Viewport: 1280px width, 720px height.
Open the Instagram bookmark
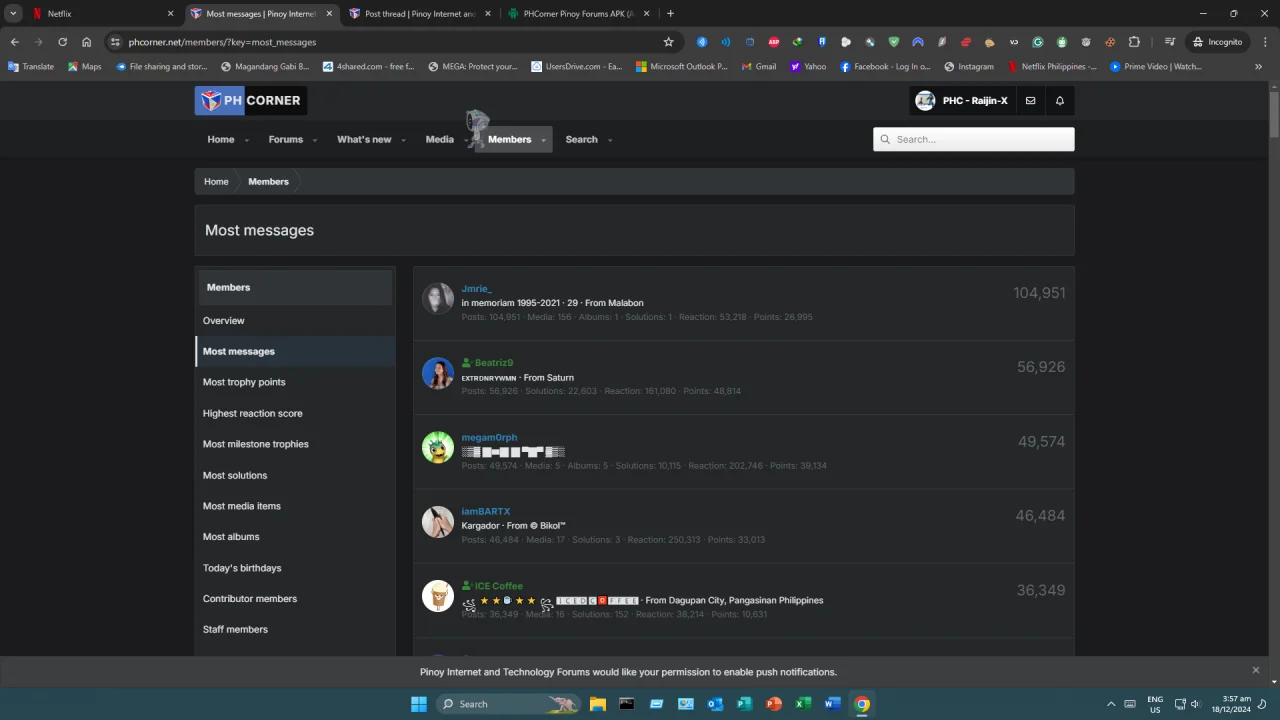(x=969, y=67)
